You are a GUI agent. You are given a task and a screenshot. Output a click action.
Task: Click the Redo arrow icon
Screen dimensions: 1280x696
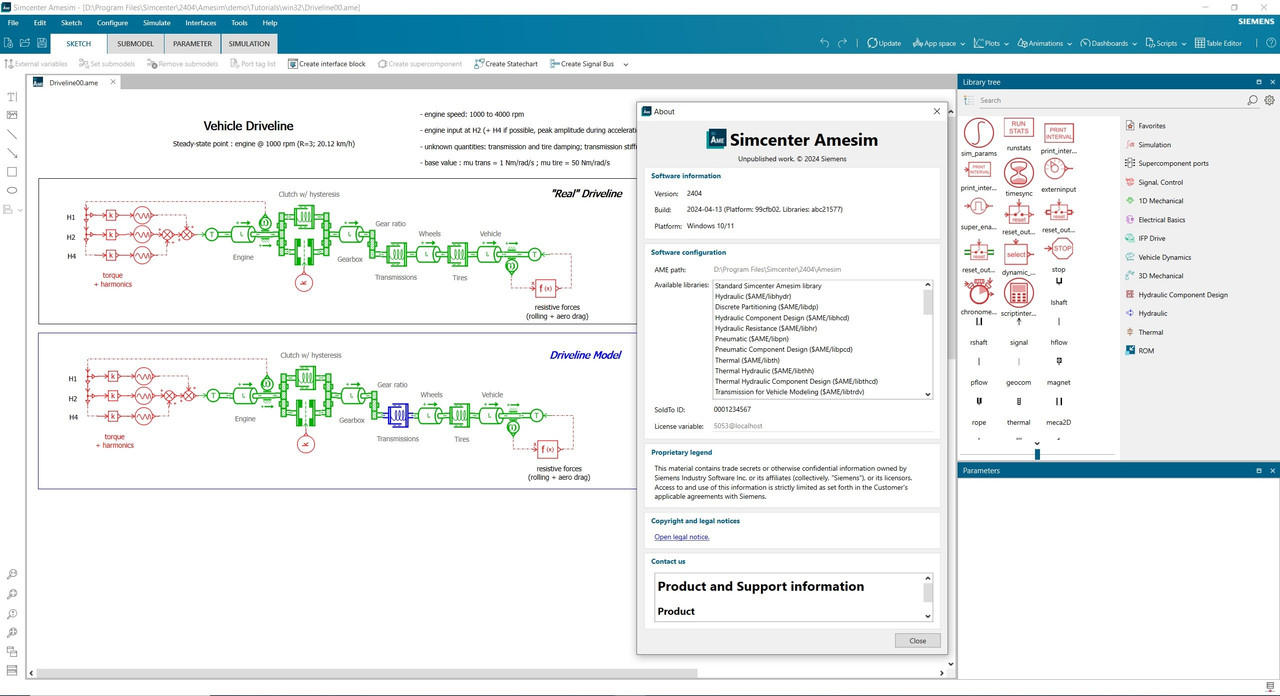[842, 43]
